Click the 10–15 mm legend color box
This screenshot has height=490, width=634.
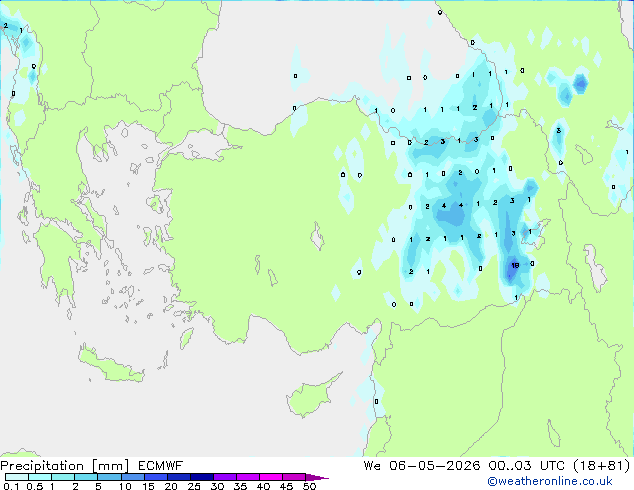[x=132, y=477]
